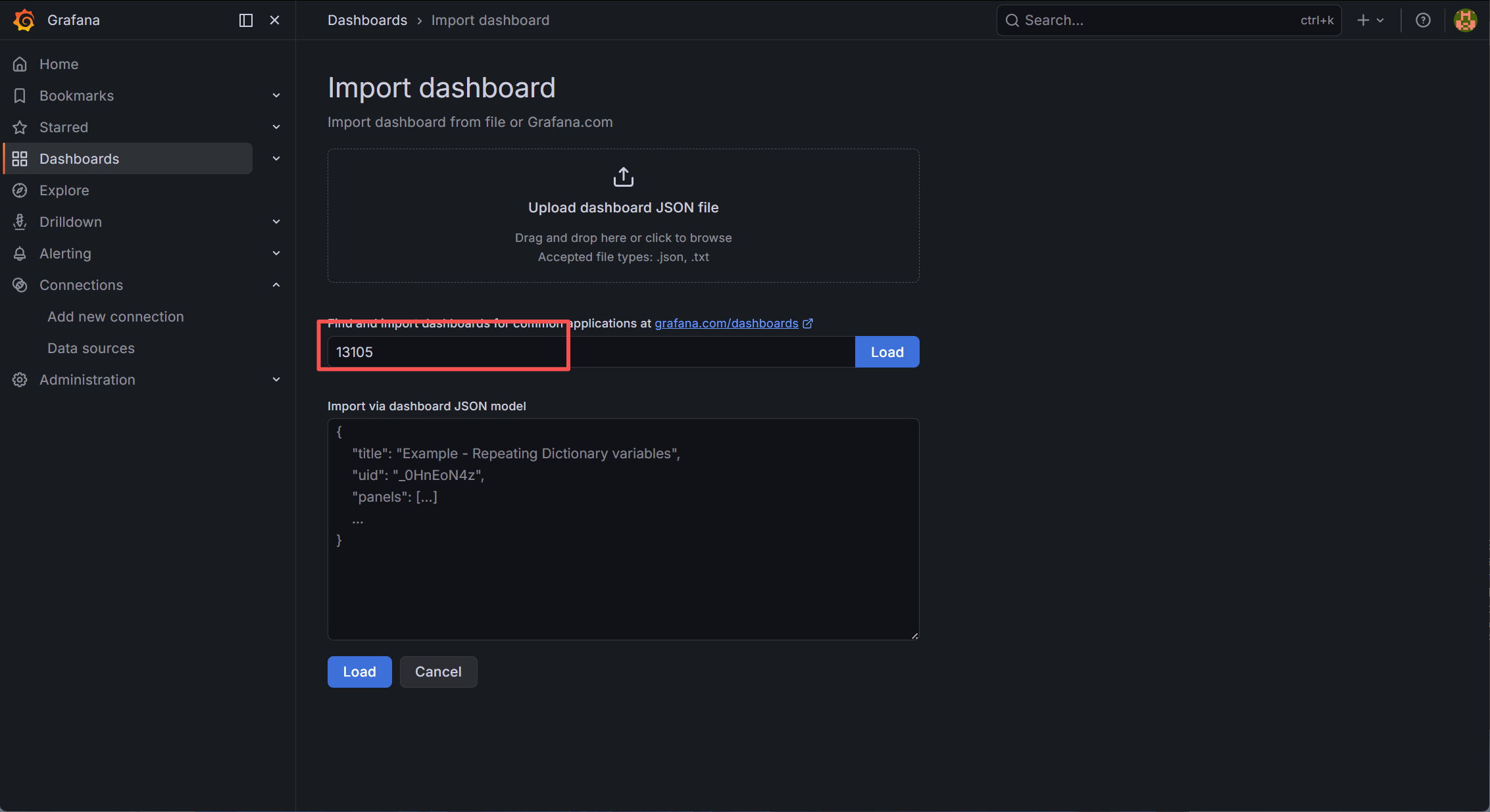Go to Home in the sidebar
The height and width of the screenshot is (812, 1490).
coord(59,64)
